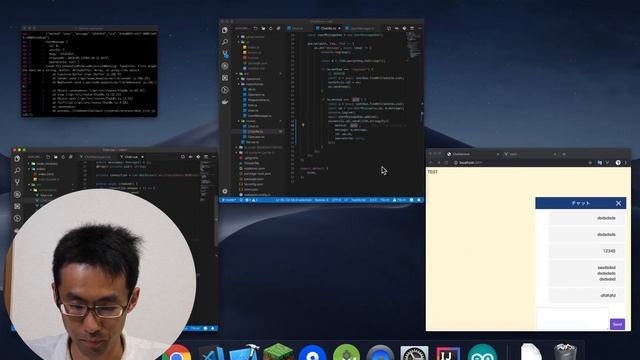
Task: Open the browser profile avatar
Action: (618, 162)
